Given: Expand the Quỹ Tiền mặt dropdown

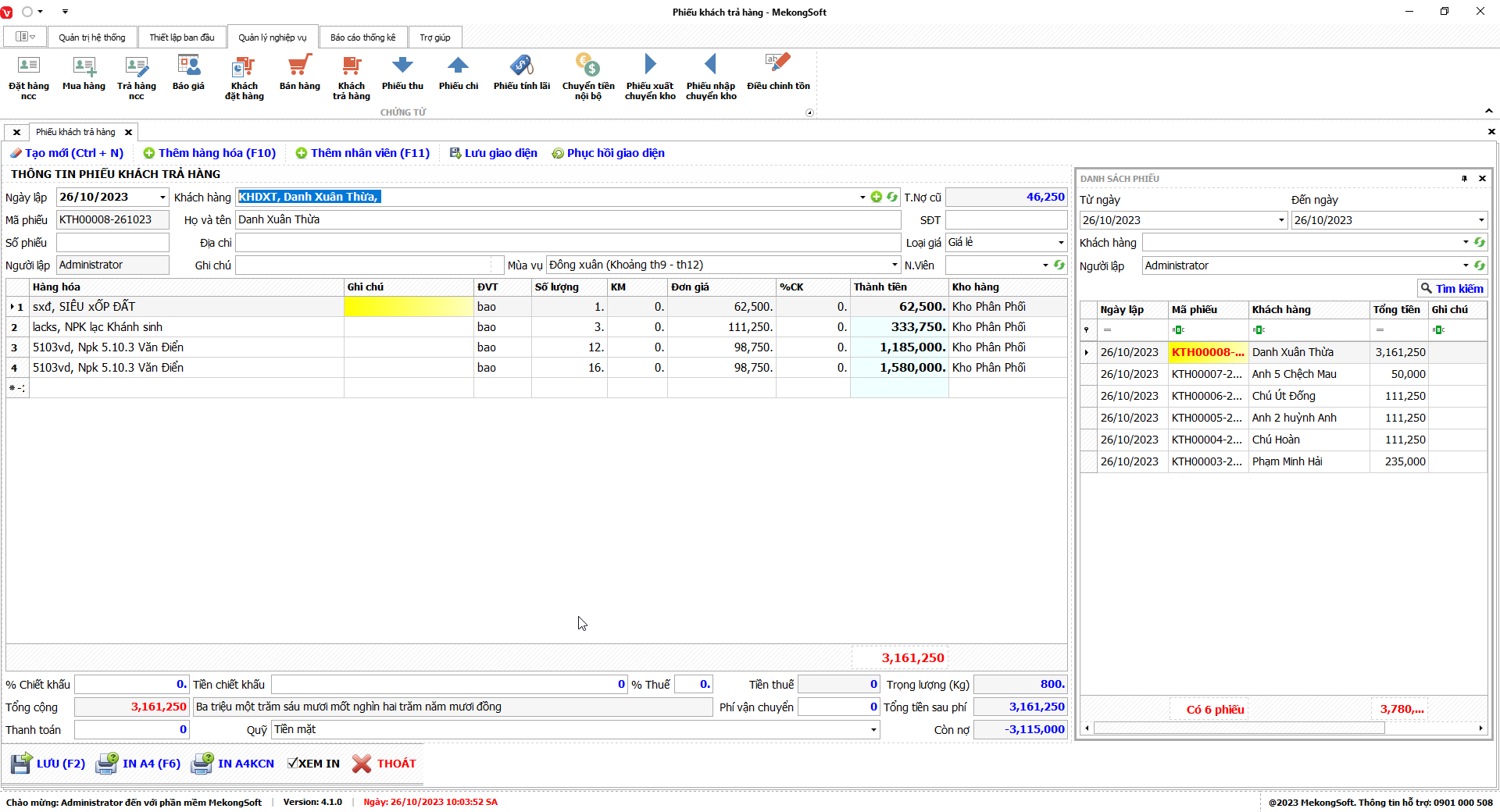Looking at the screenshot, I should coord(873,730).
